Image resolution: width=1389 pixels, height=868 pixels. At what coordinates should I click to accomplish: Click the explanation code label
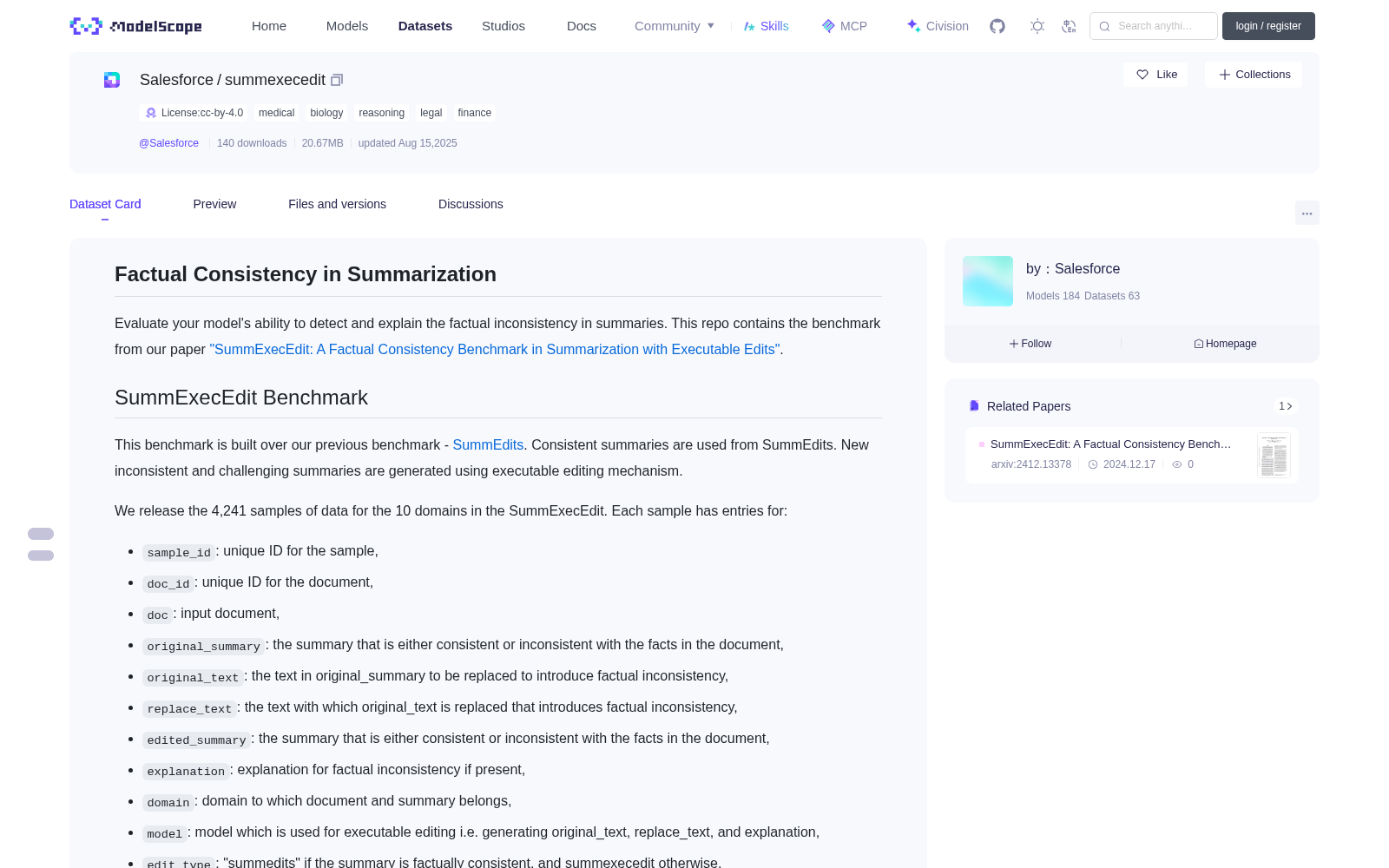tap(186, 771)
